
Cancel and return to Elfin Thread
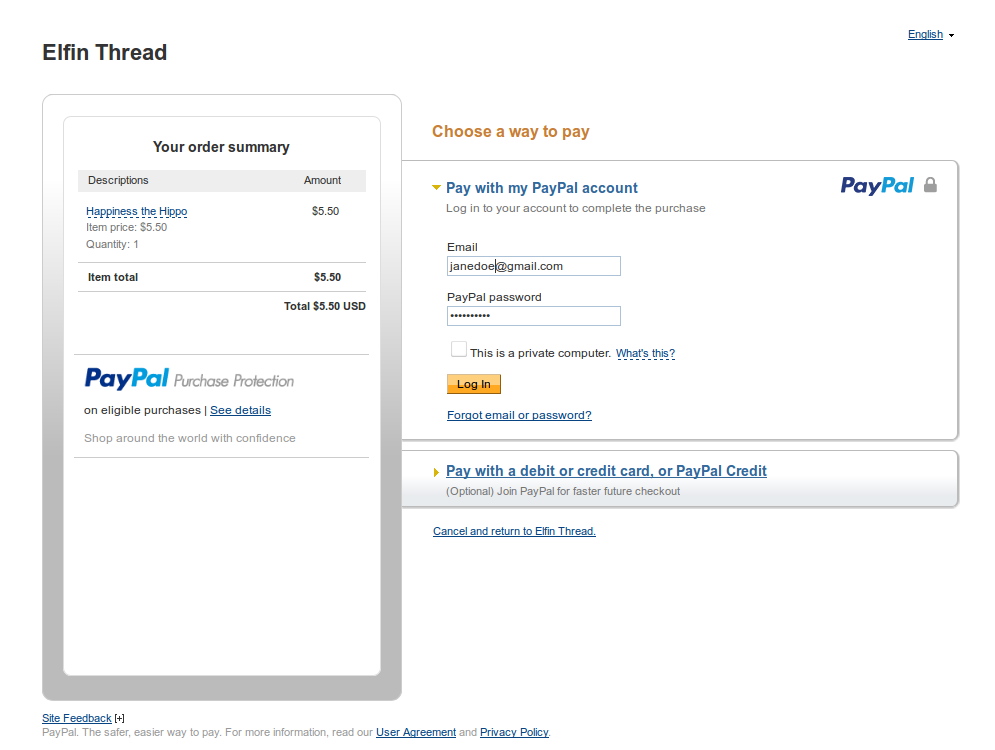click(514, 531)
